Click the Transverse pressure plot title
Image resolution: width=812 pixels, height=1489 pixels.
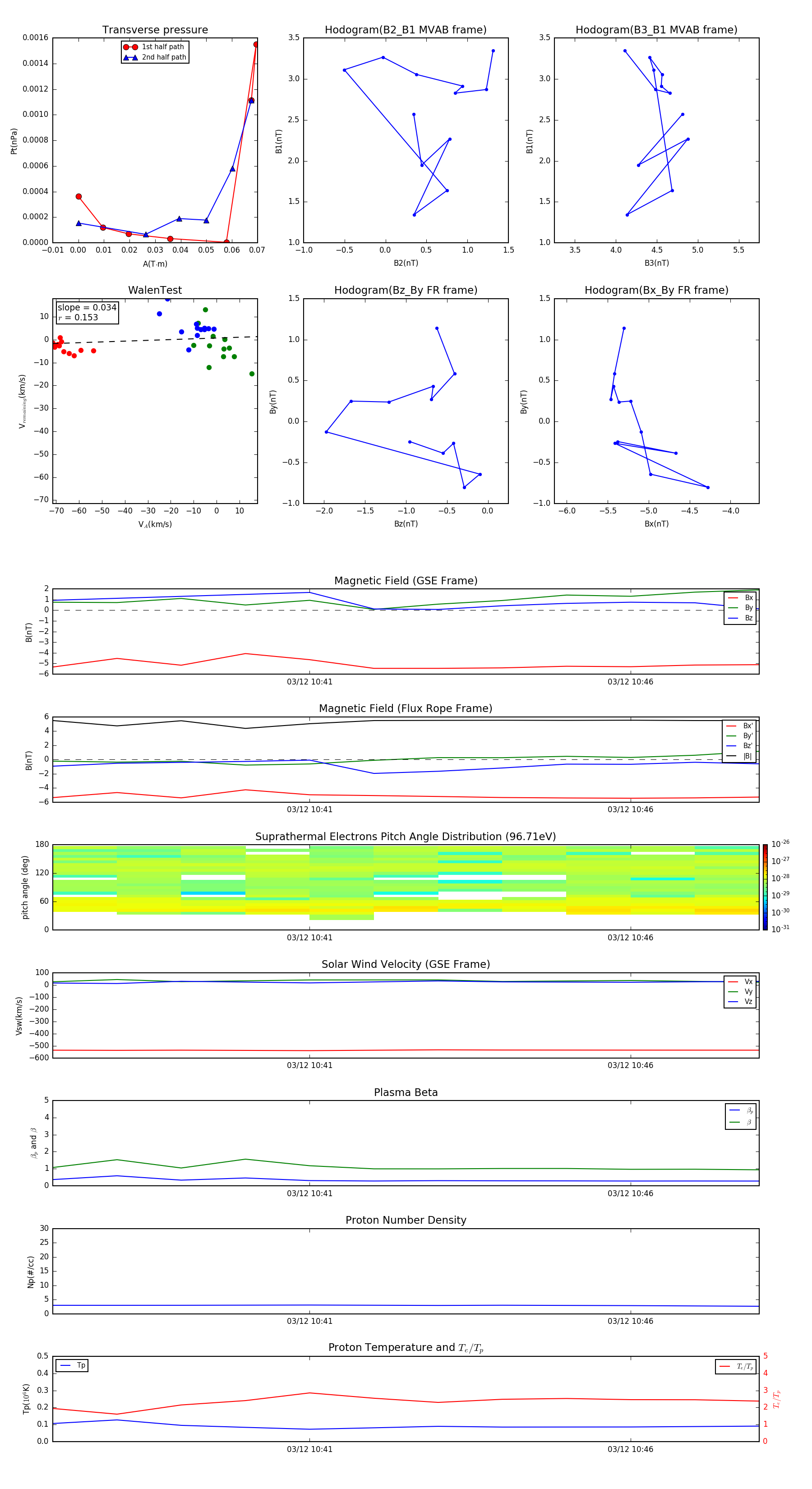[155, 30]
